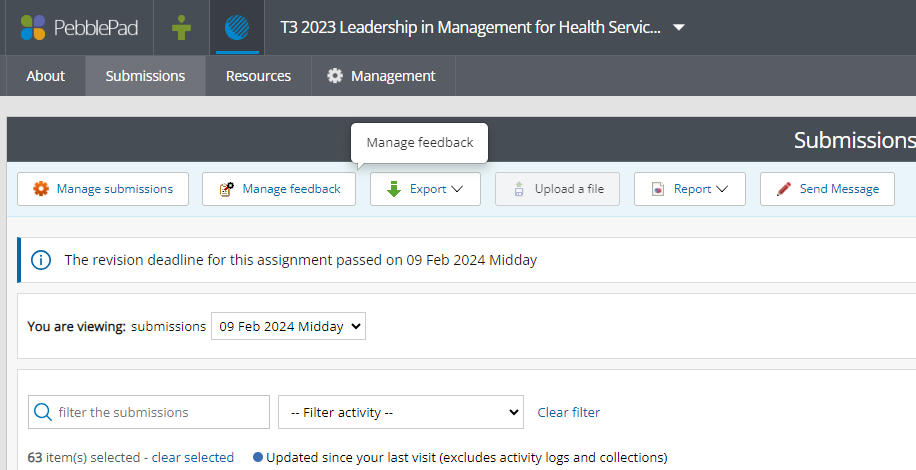This screenshot has height=470, width=916.
Task: Open the Resources tab
Action: click(258, 76)
